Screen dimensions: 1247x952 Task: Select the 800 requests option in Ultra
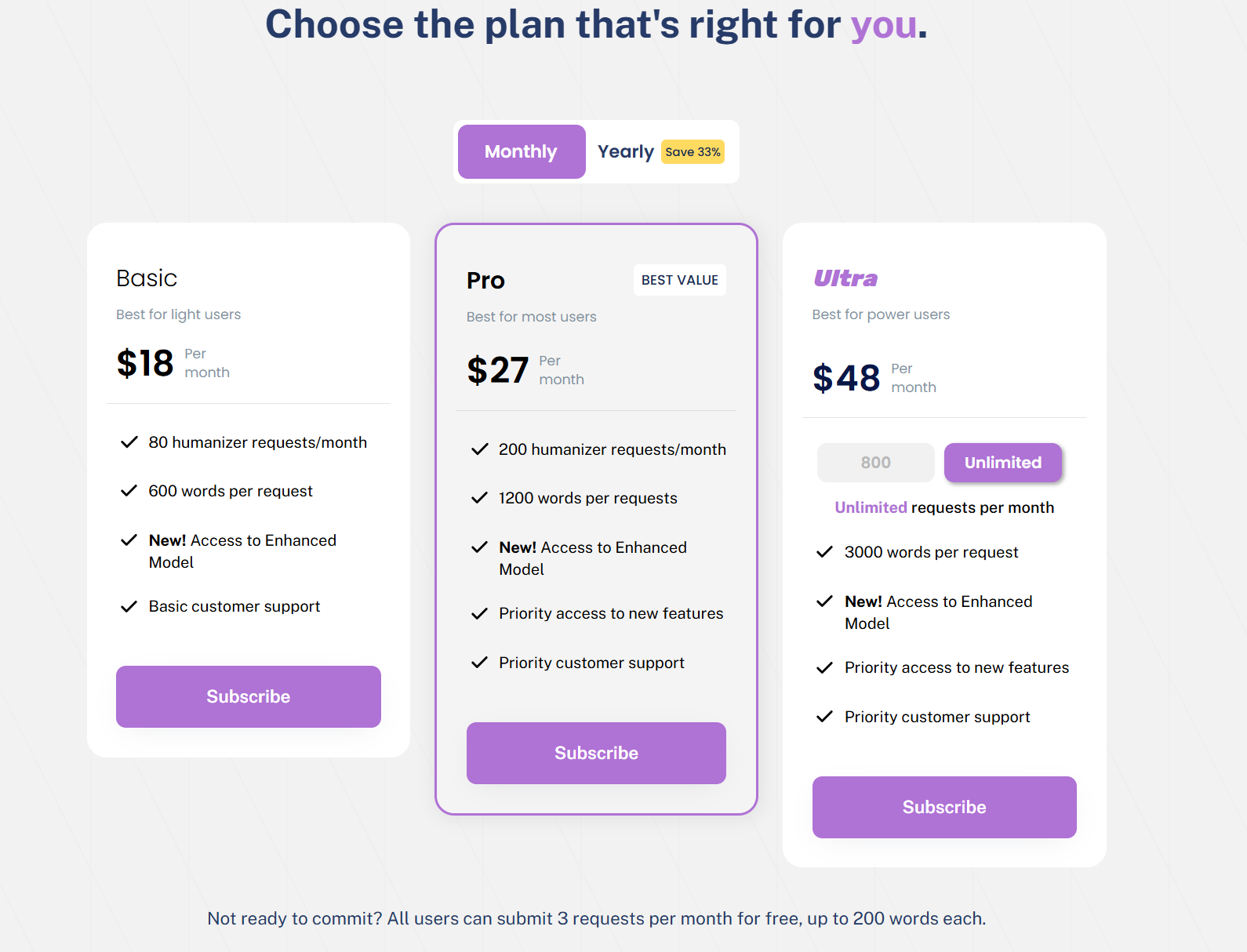(875, 463)
